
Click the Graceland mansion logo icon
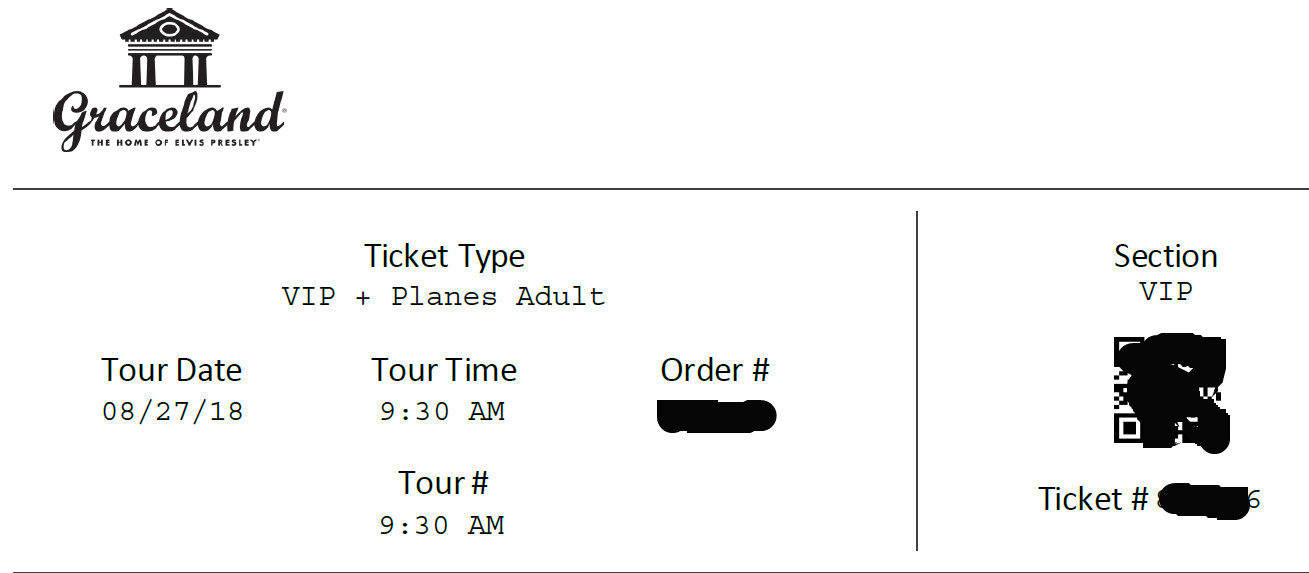tap(169, 48)
